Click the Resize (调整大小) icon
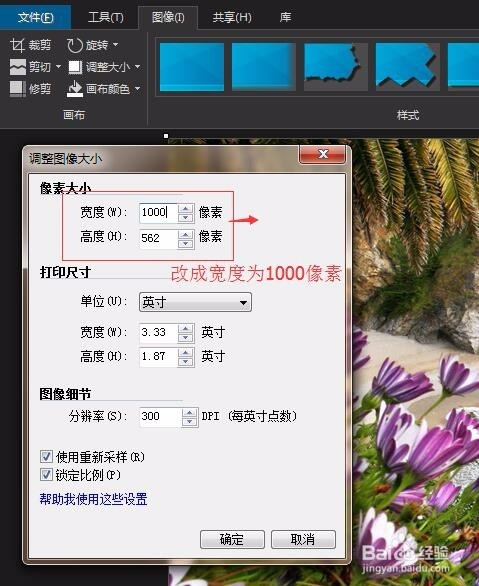The width and height of the screenshot is (479, 586). pyautogui.click(x=75, y=67)
